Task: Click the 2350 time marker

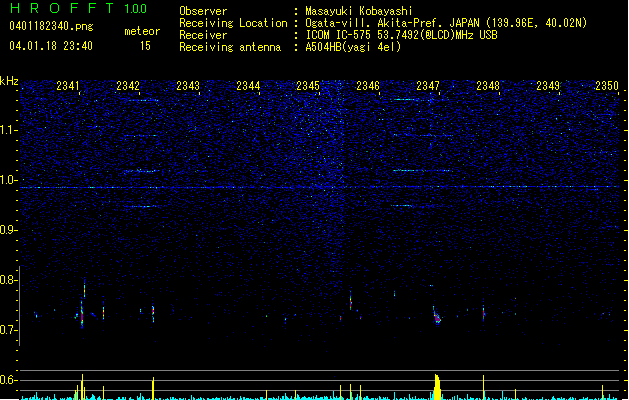Action: [607, 86]
